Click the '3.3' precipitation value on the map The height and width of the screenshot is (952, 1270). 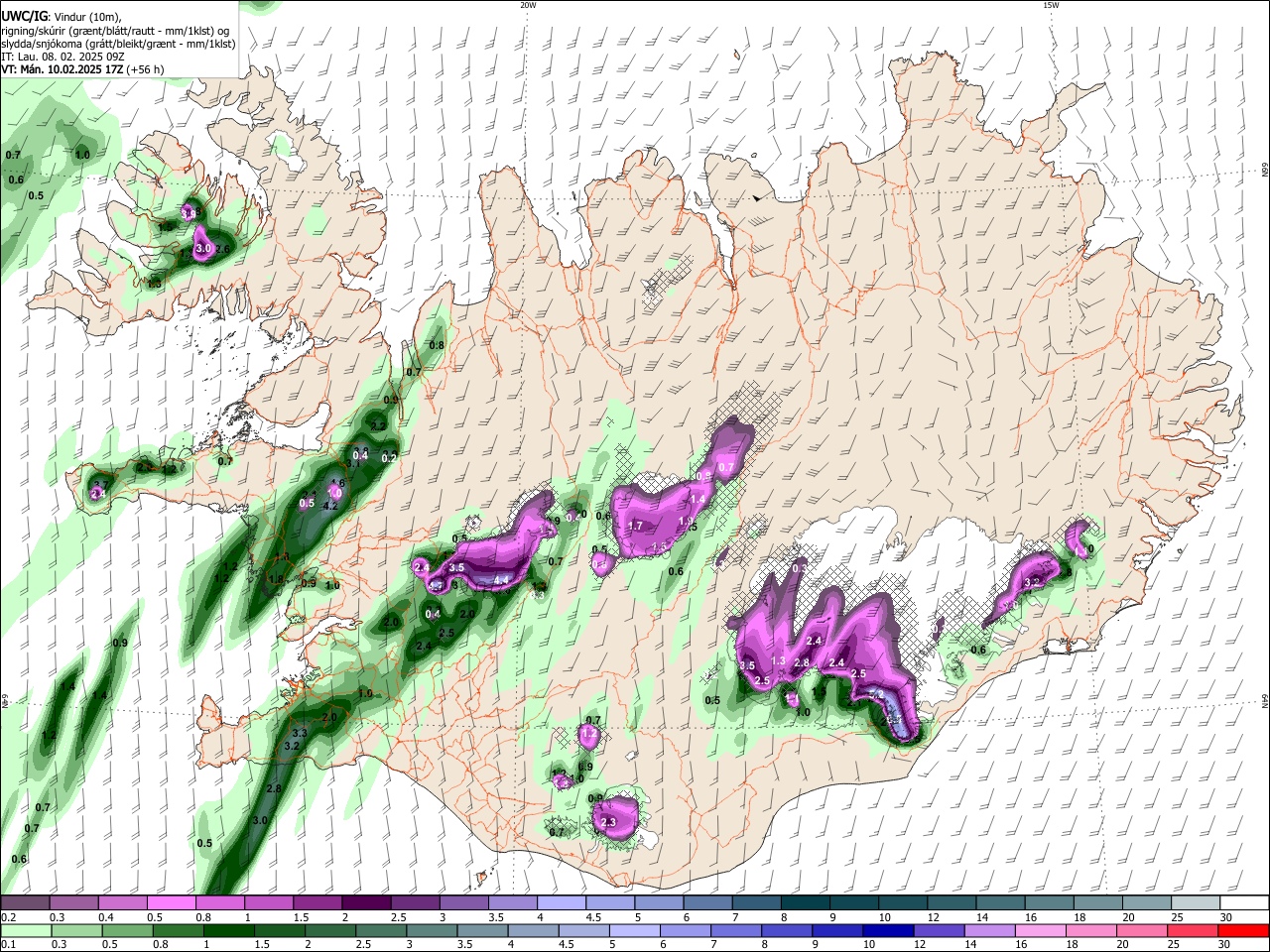click(x=300, y=732)
